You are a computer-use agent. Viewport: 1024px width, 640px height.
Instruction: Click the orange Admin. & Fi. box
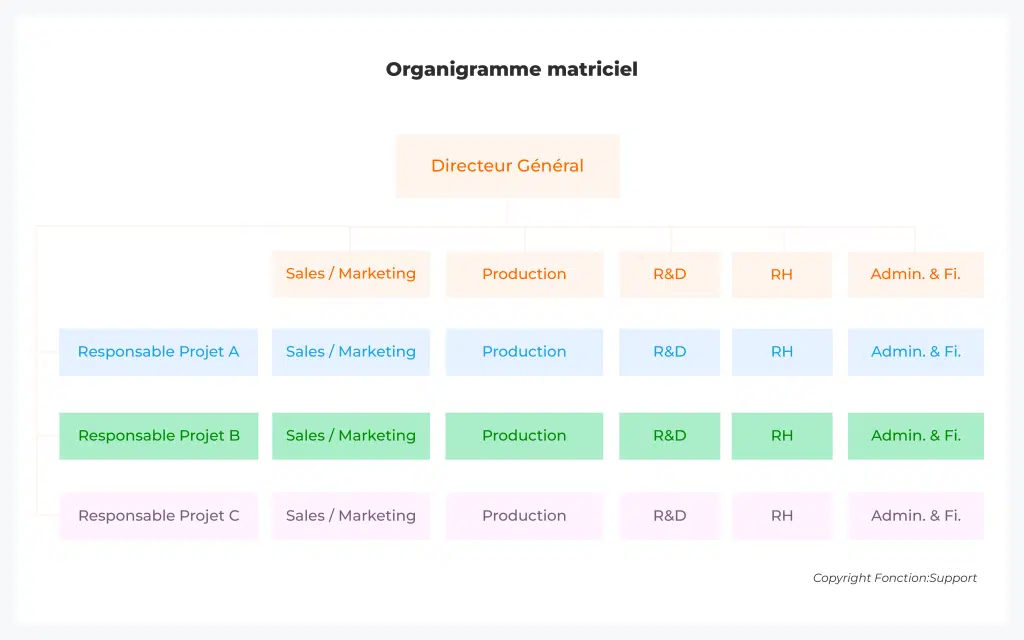[x=916, y=274]
